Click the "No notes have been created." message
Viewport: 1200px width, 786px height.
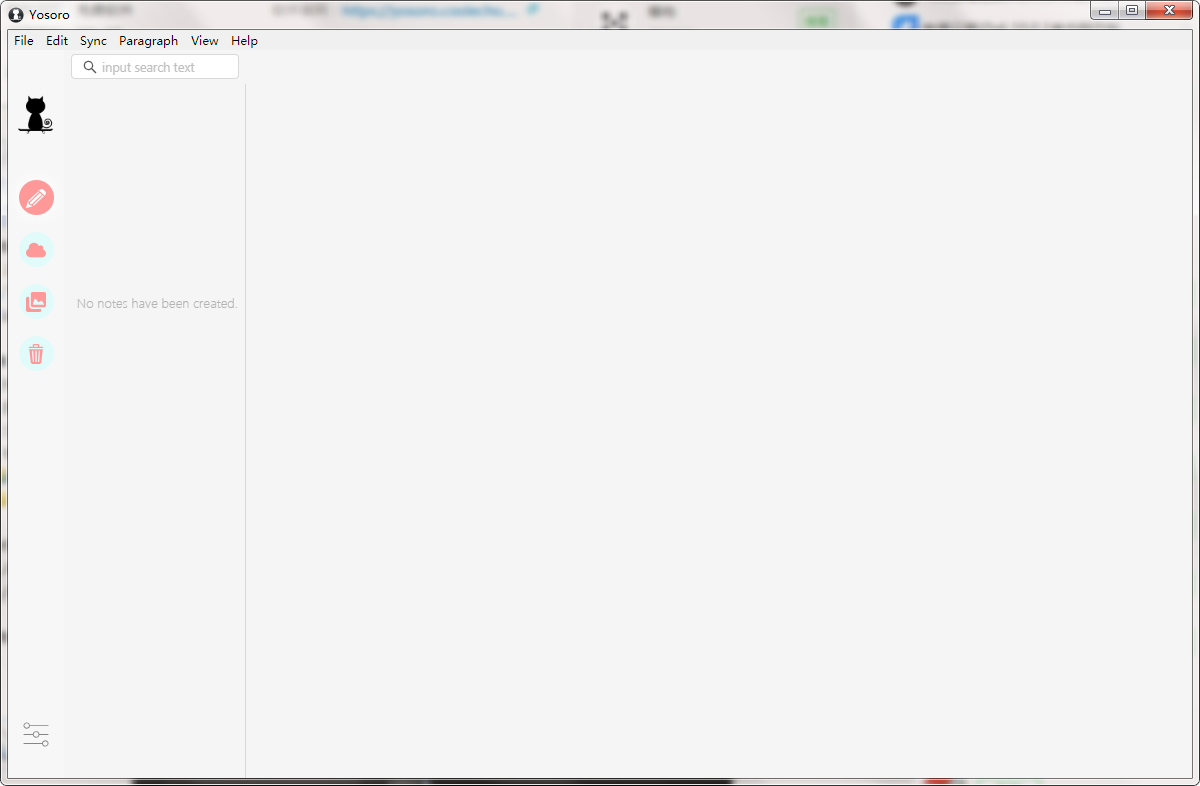tap(157, 303)
